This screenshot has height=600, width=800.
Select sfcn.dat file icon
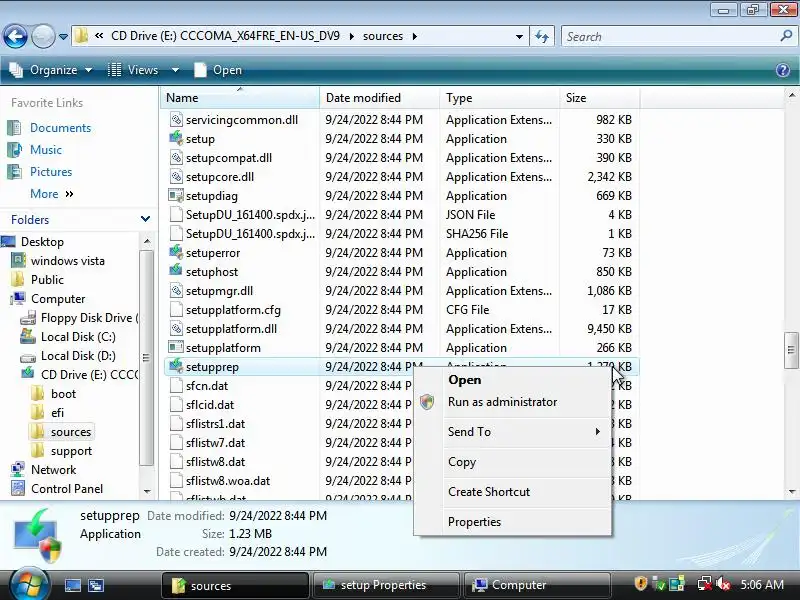(176, 385)
